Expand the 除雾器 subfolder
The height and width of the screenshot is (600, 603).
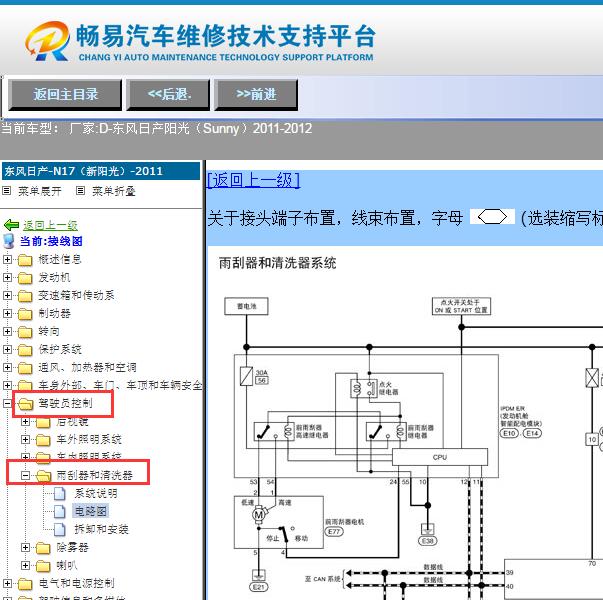[25, 547]
